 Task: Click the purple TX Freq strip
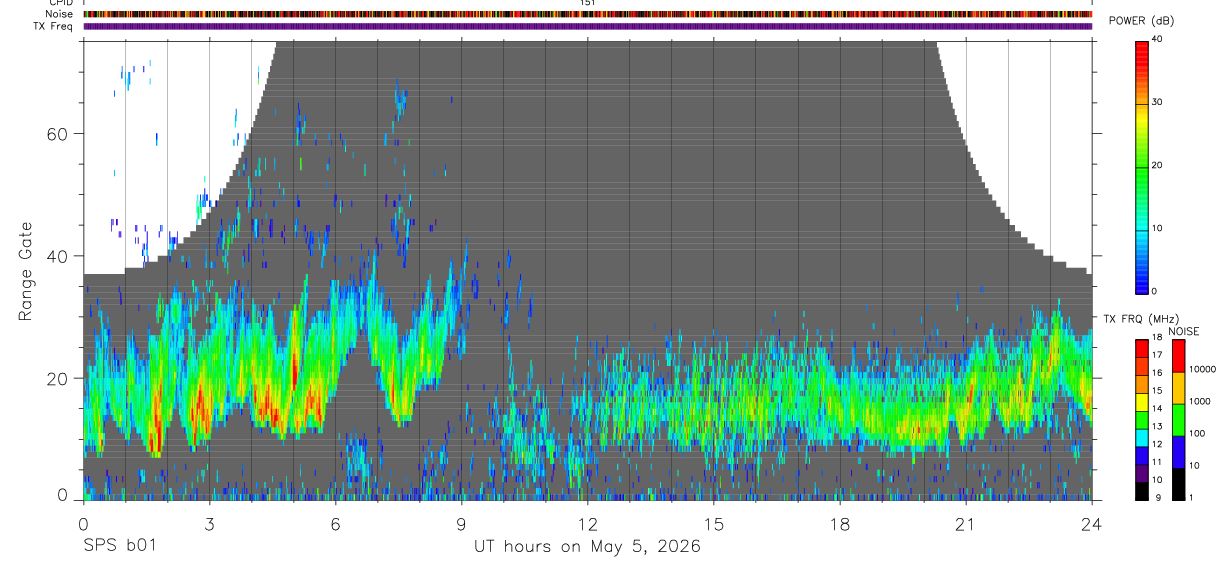pyautogui.click(x=587, y=26)
